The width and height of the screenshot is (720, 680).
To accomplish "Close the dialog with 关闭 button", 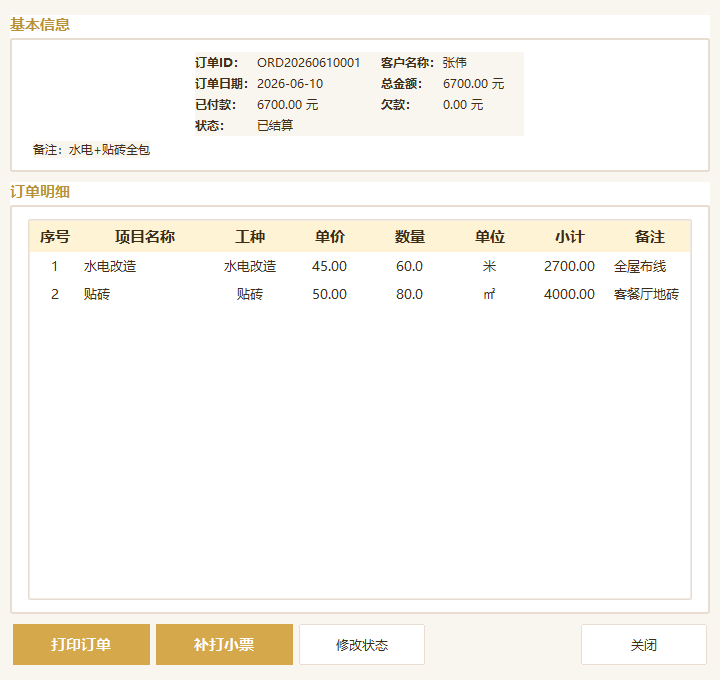I will 643,644.
